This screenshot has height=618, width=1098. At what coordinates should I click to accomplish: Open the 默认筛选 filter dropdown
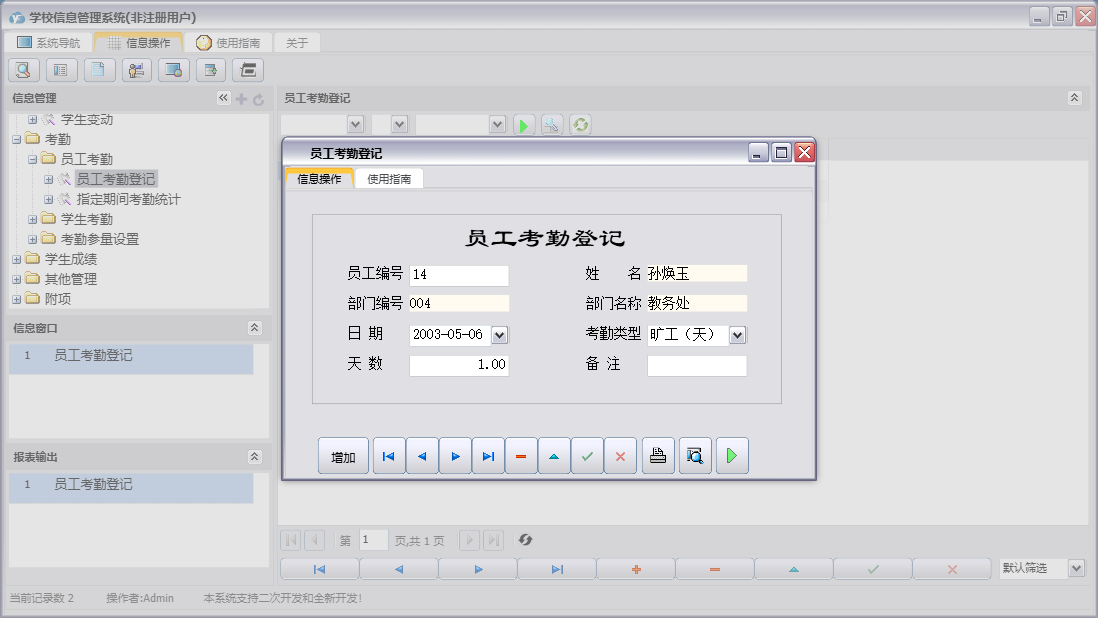(x=1076, y=568)
